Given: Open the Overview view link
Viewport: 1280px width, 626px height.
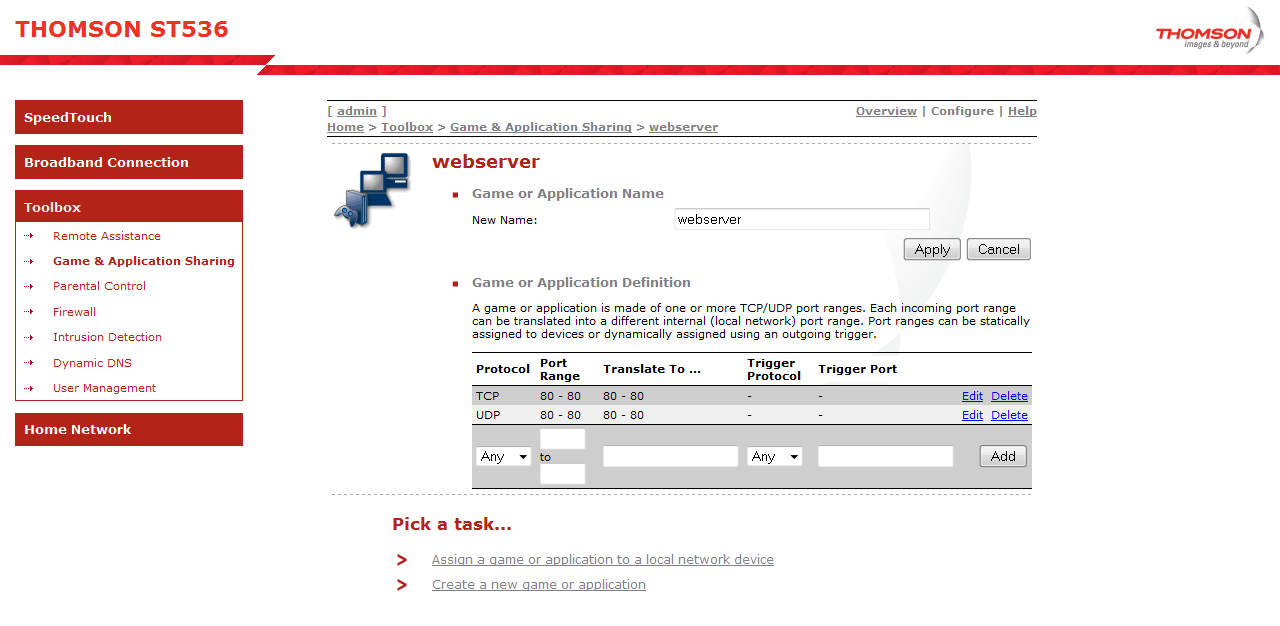Looking at the screenshot, I should [x=886, y=111].
